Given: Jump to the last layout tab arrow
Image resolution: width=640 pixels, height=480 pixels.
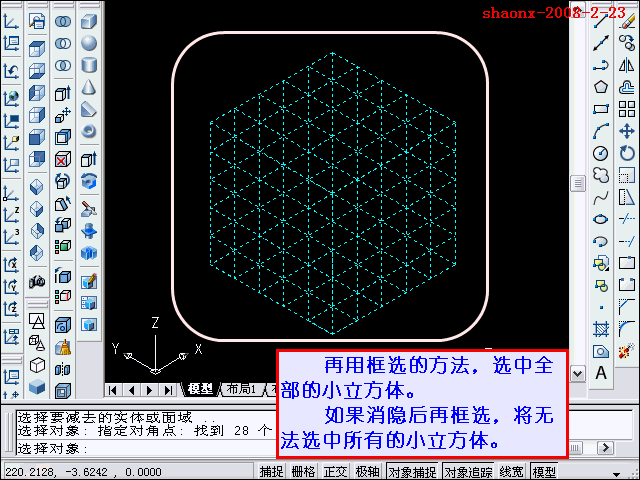Looking at the screenshot, I should pos(167,390).
